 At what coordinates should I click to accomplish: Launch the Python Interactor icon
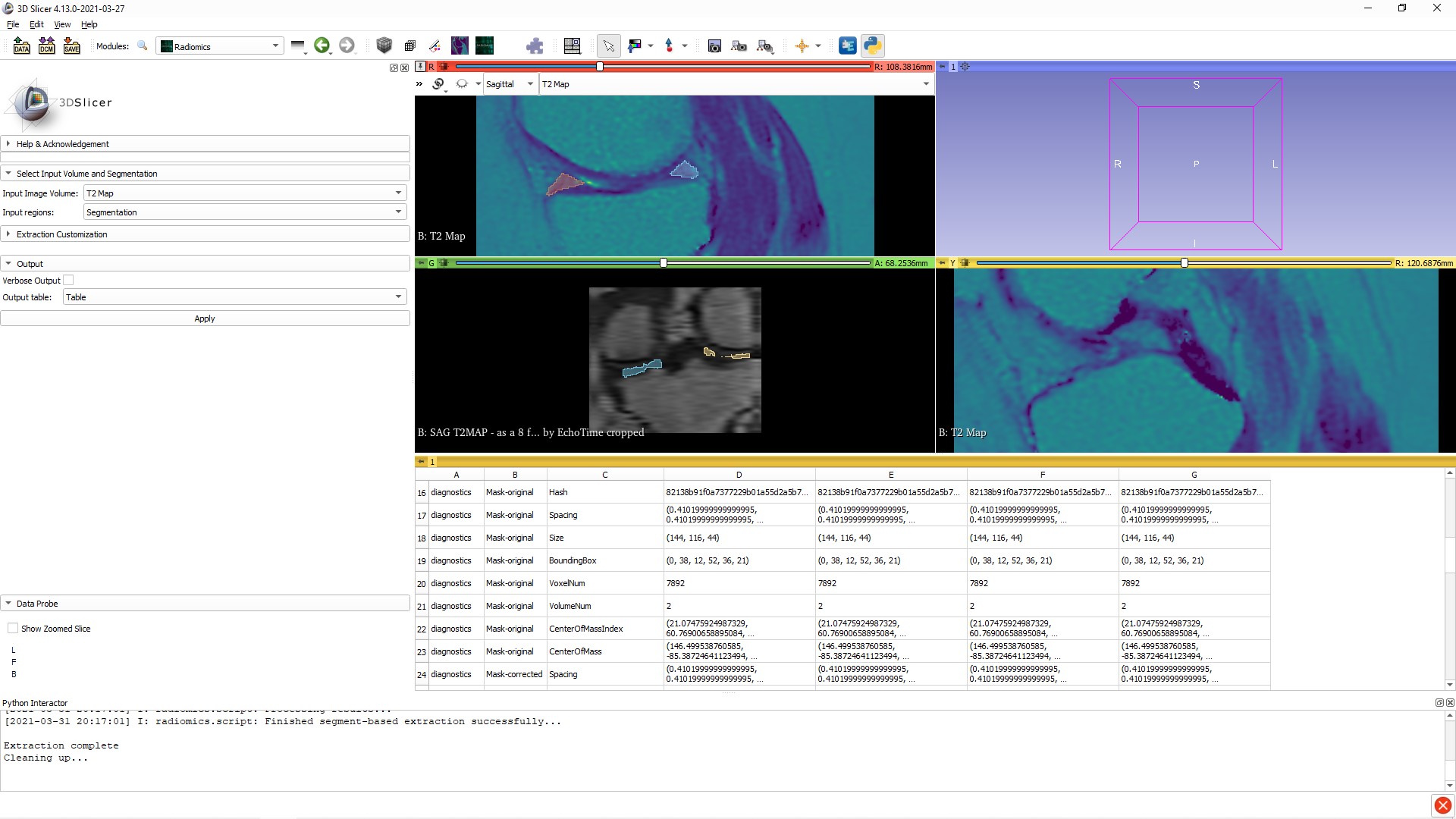point(873,45)
